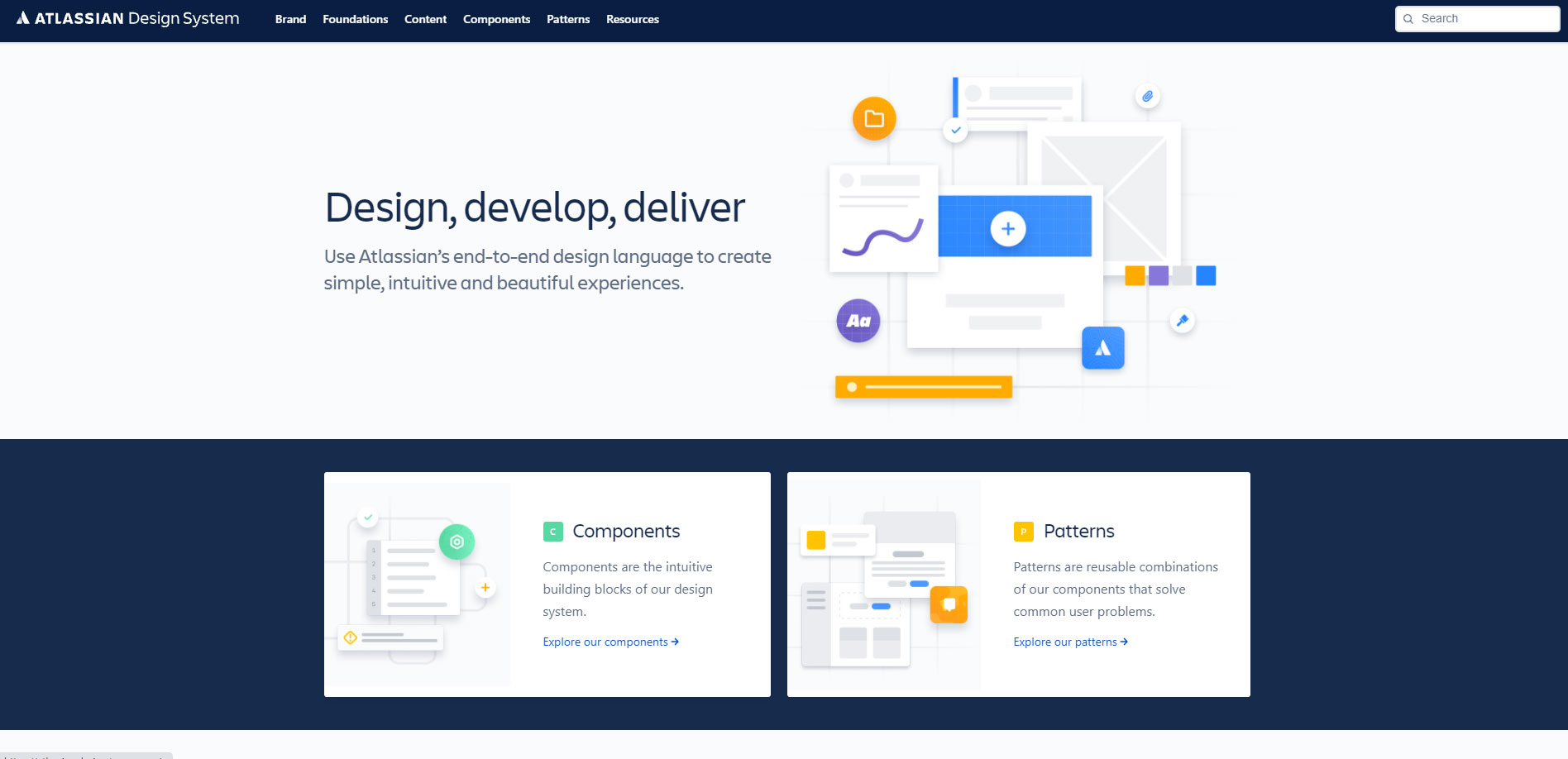This screenshot has width=1568, height=759.
Task: Click the Patterns card heading
Action: 1079,531
